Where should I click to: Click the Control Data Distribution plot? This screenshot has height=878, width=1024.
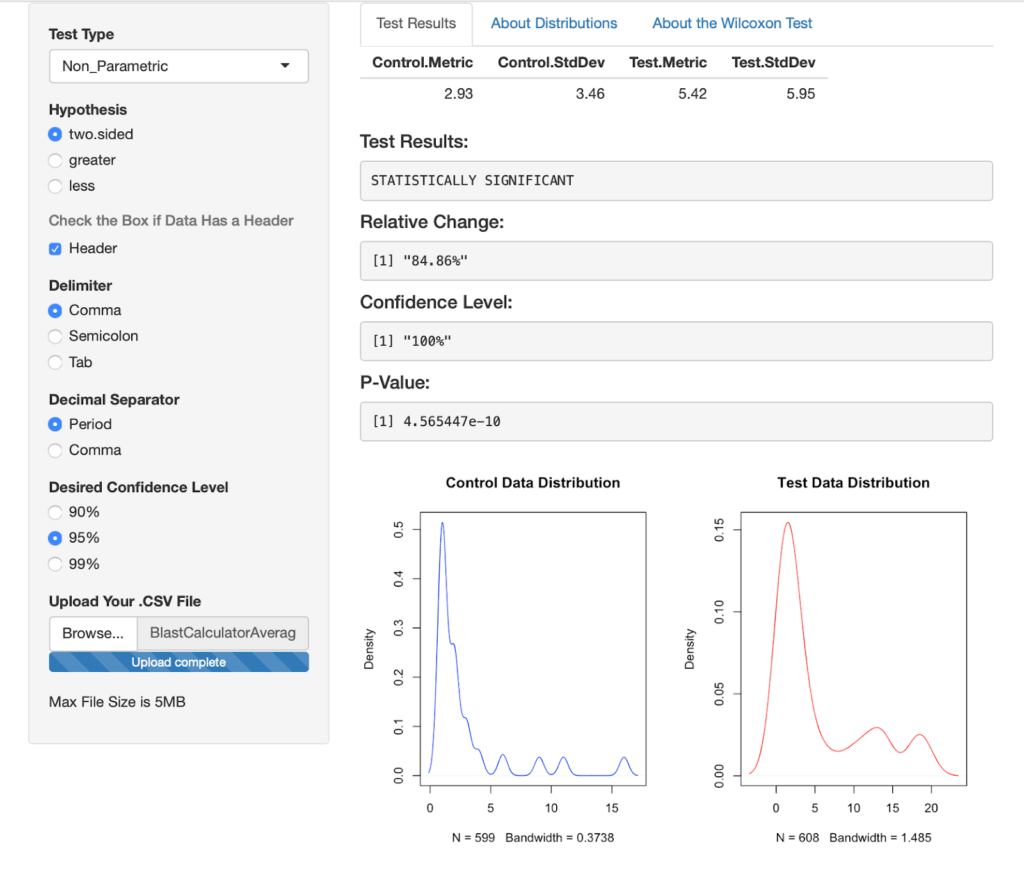532,650
